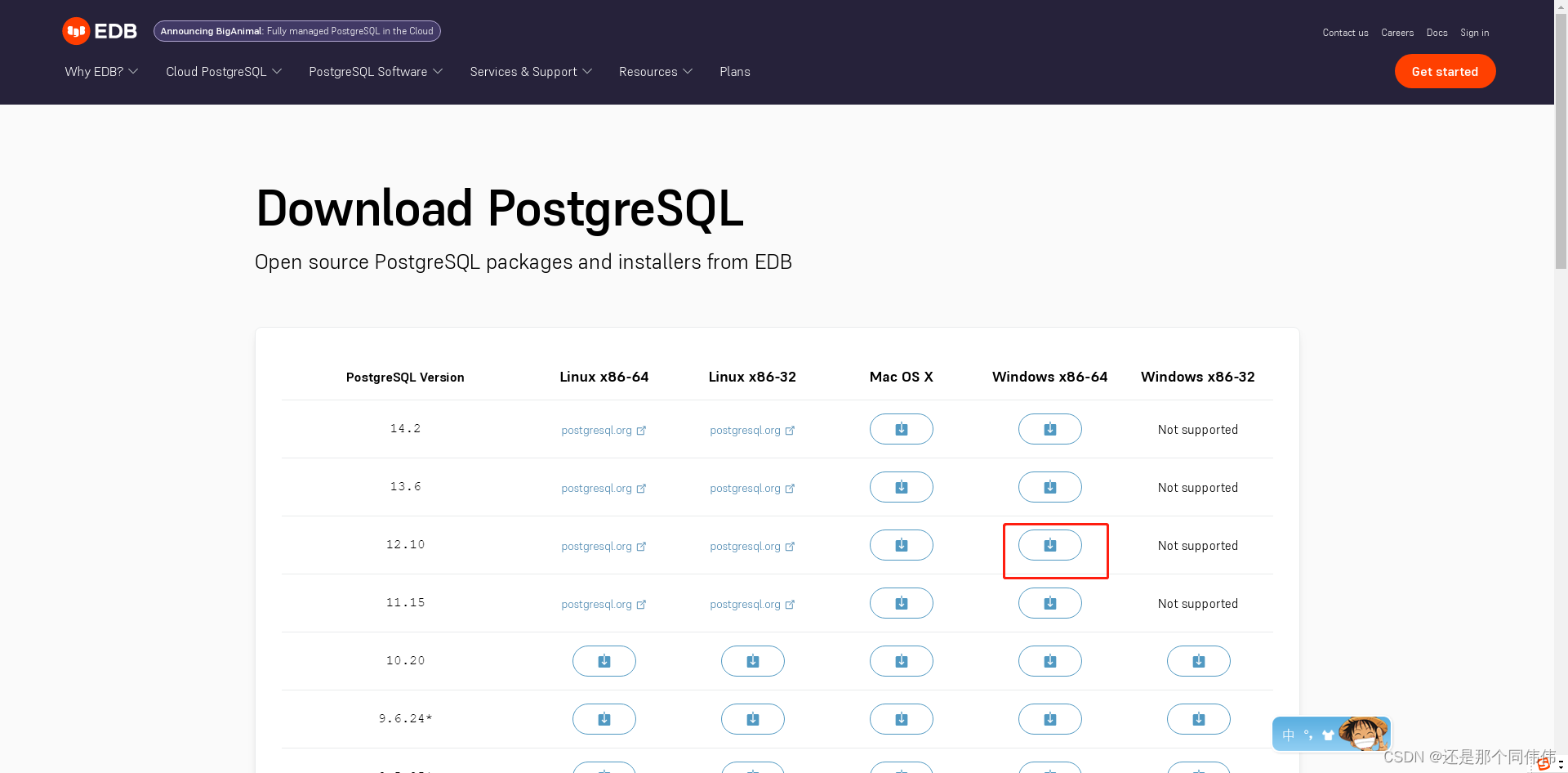Screen dimensions: 1568x773
Task: Click the punctuation toggle on IME bar
Action: coord(1308,735)
